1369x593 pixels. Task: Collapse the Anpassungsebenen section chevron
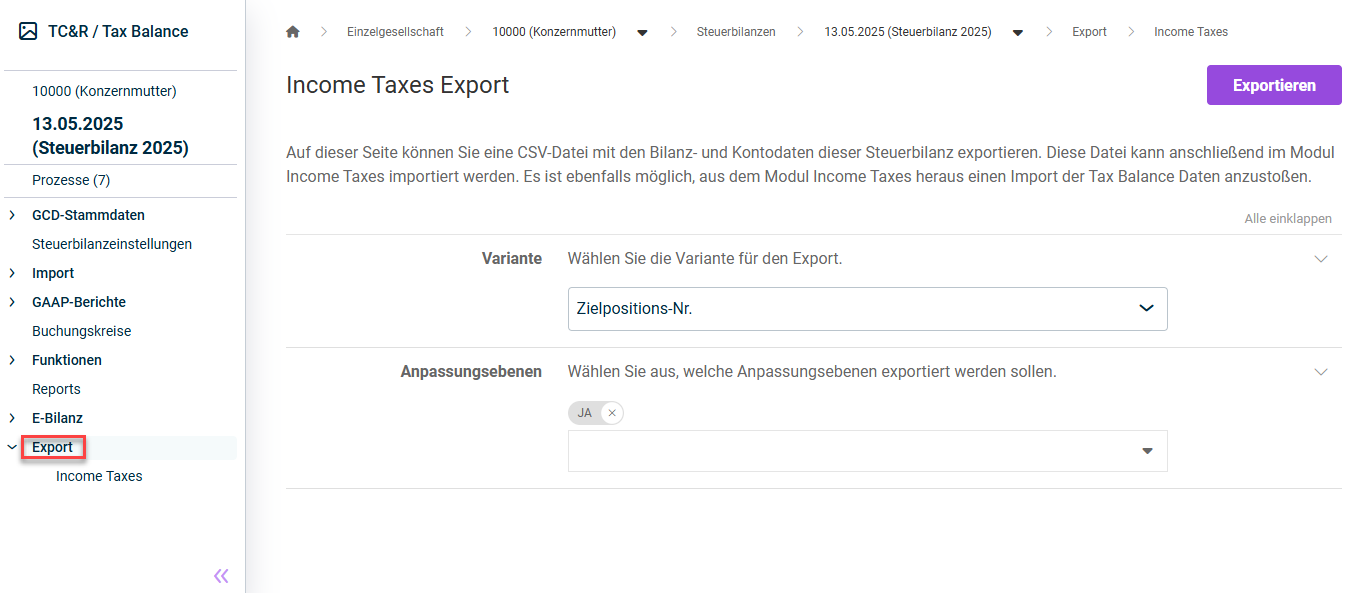[1321, 372]
